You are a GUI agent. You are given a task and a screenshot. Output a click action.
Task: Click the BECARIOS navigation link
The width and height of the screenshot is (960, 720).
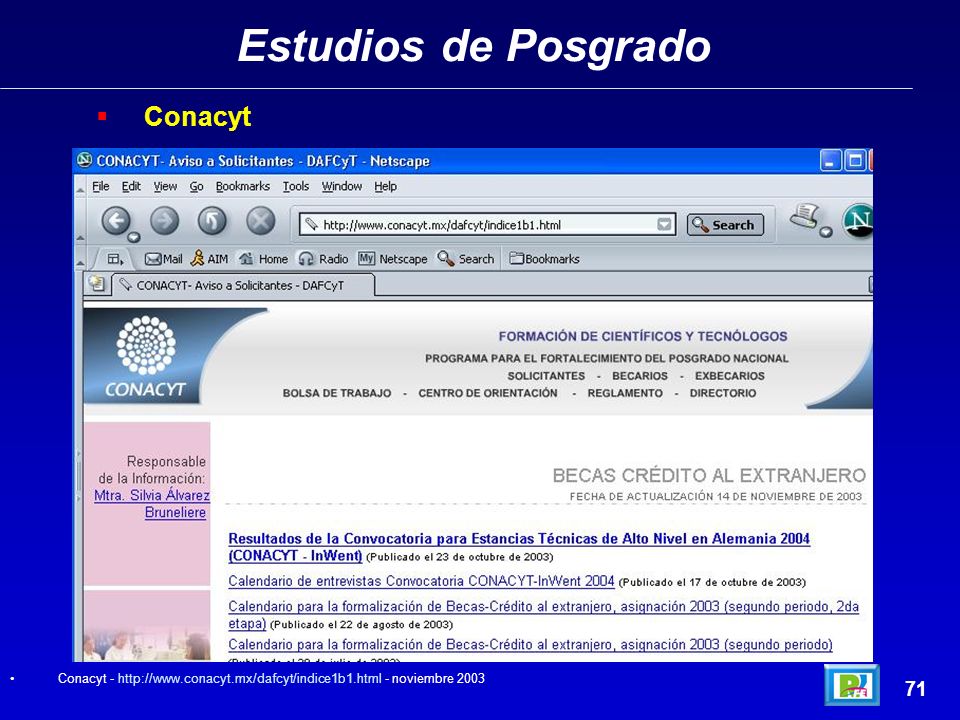coord(640,376)
